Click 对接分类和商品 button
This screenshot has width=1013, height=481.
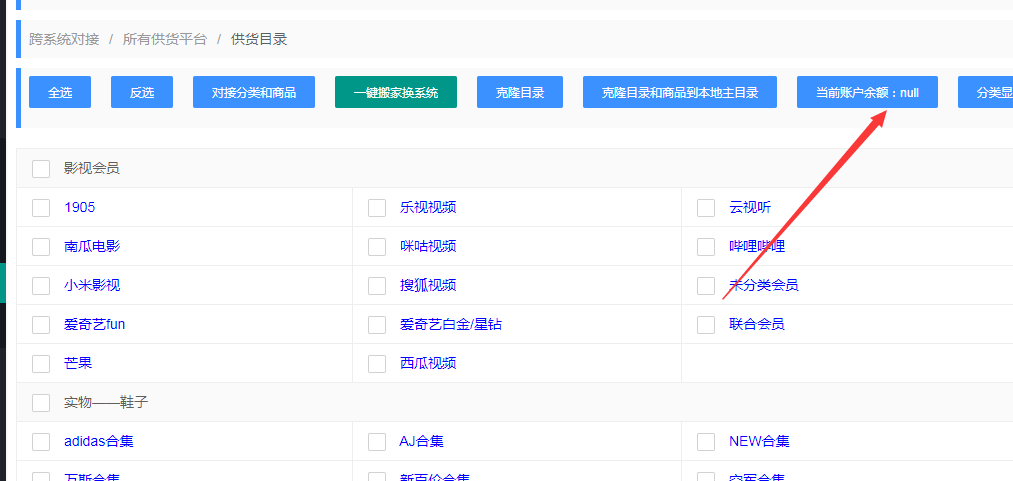pyautogui.click(x=254, y=92)
